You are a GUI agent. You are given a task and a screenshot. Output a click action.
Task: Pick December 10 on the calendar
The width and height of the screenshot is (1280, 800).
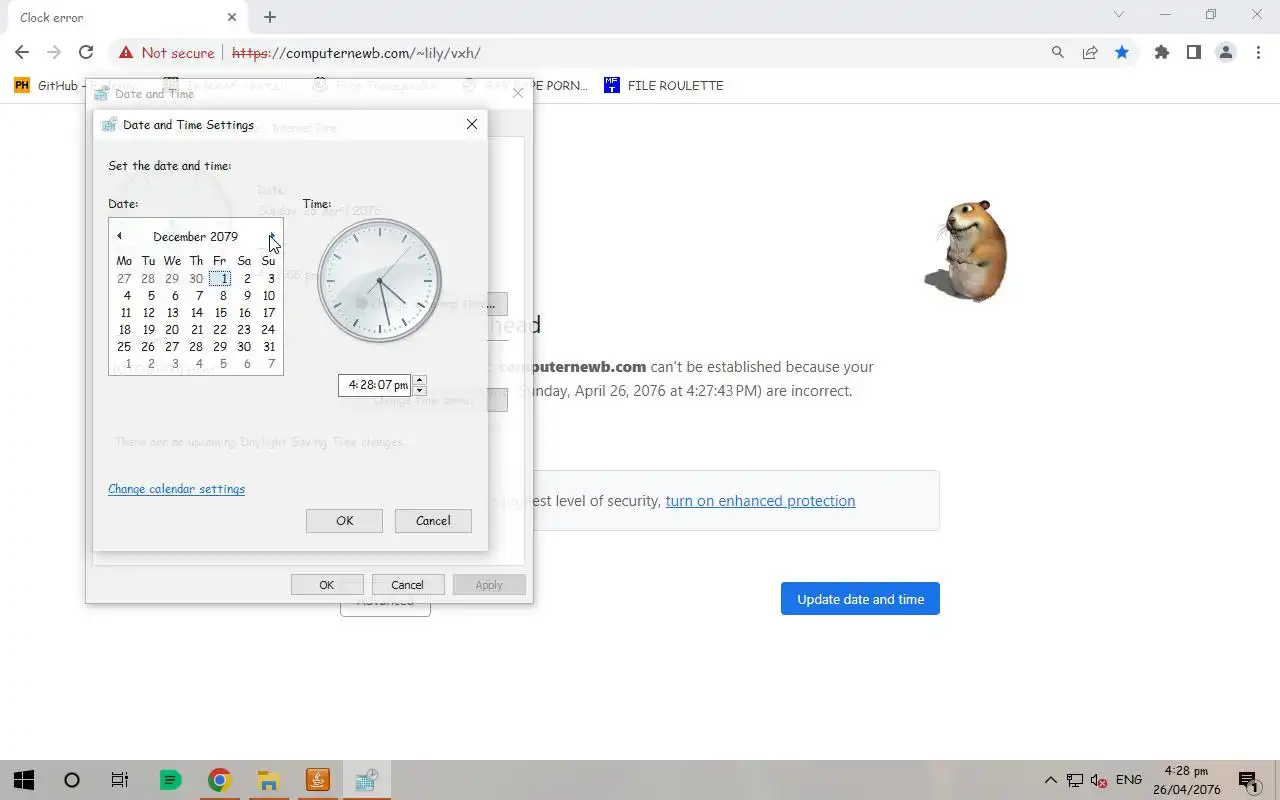tap(268, 296)
